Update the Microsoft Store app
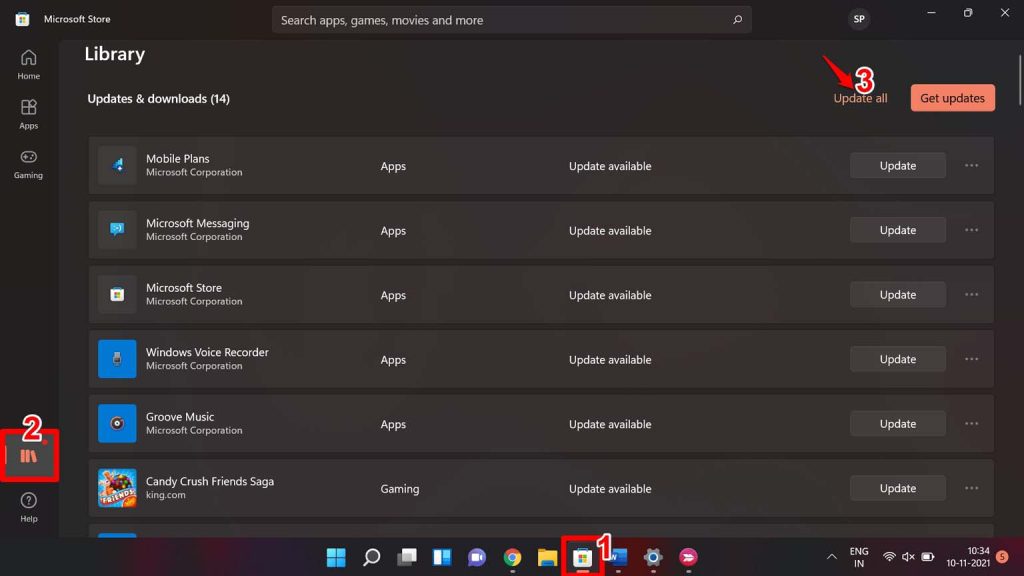1024x576 pixels. click(x=897, y=294)
